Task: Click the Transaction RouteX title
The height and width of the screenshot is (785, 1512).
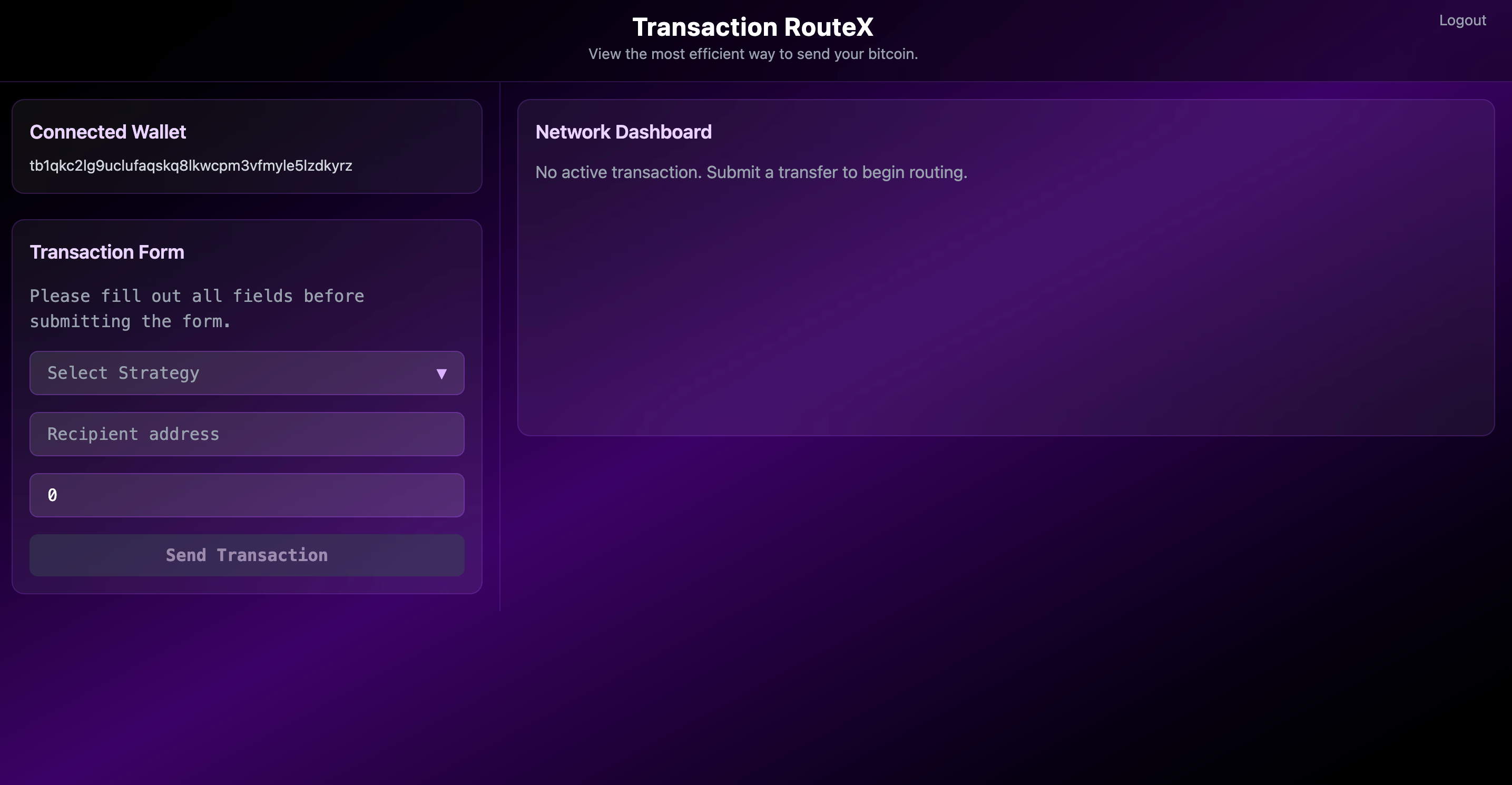Action: point(752,27)
